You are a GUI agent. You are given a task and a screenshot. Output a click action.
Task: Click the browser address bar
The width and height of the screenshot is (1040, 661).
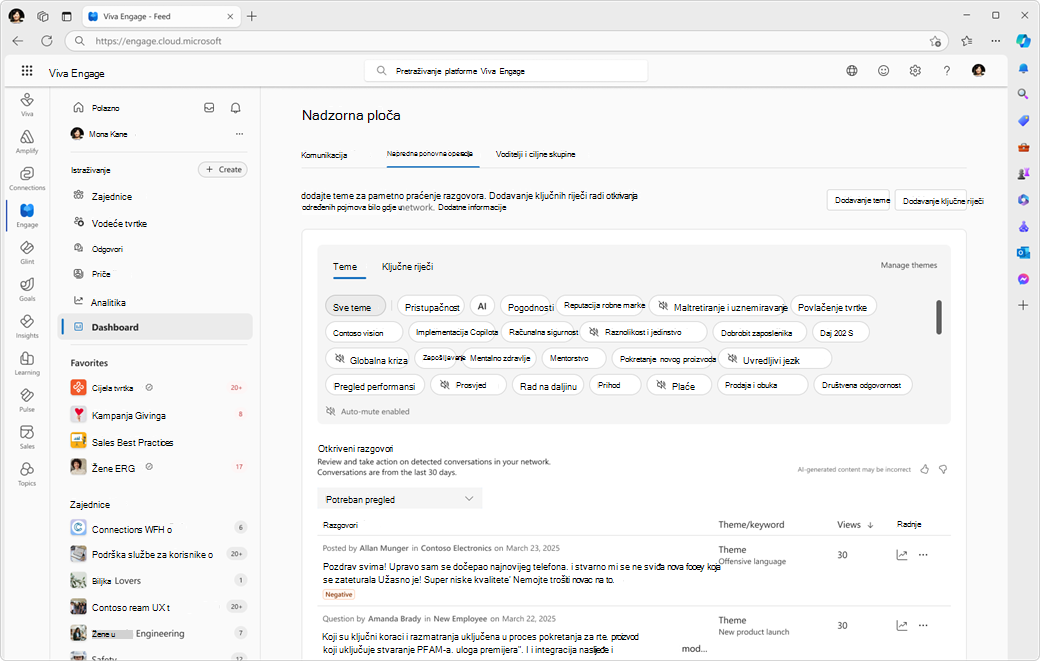tap(507, 40)
